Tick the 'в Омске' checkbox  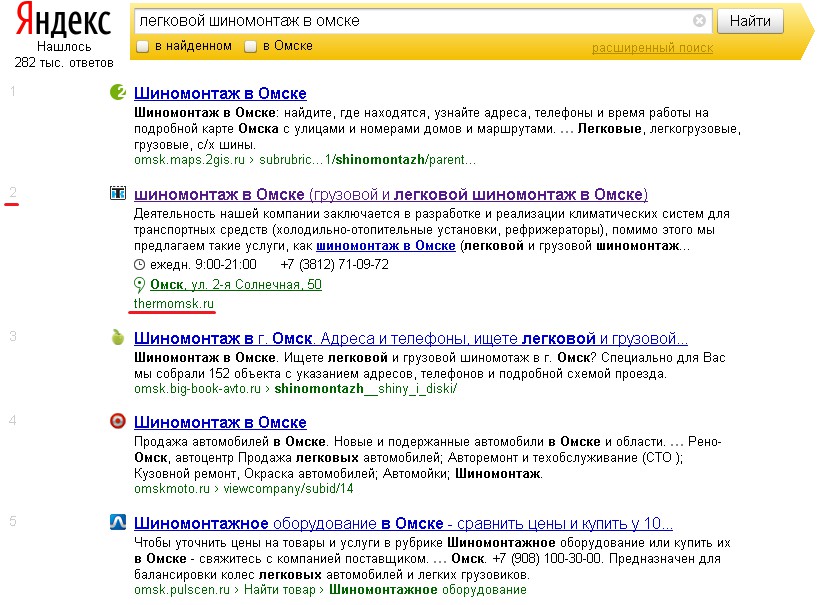tap(251, 46)
